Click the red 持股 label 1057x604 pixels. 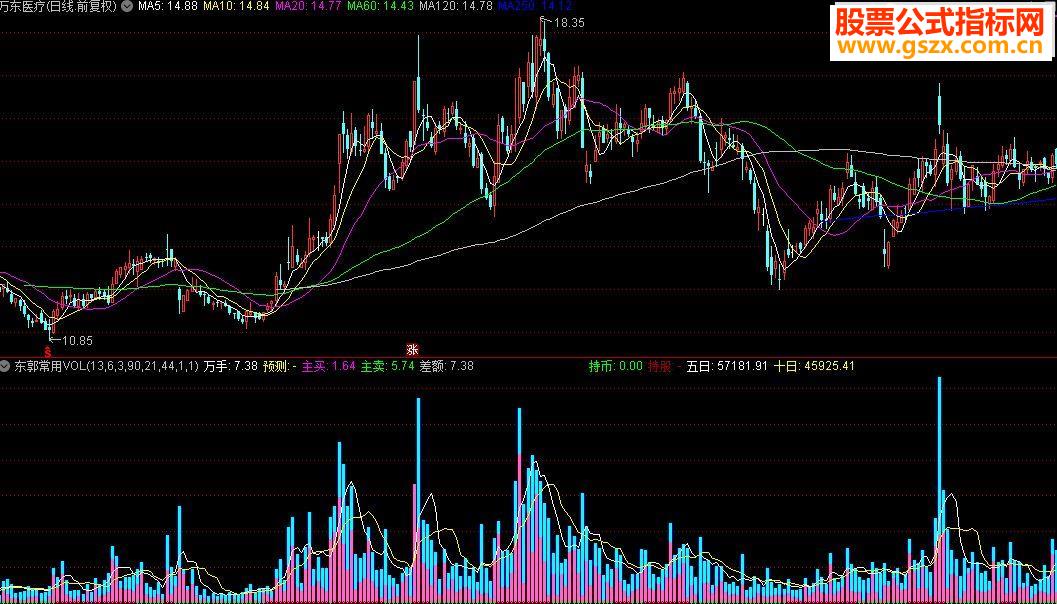click(x=659, y=366)
